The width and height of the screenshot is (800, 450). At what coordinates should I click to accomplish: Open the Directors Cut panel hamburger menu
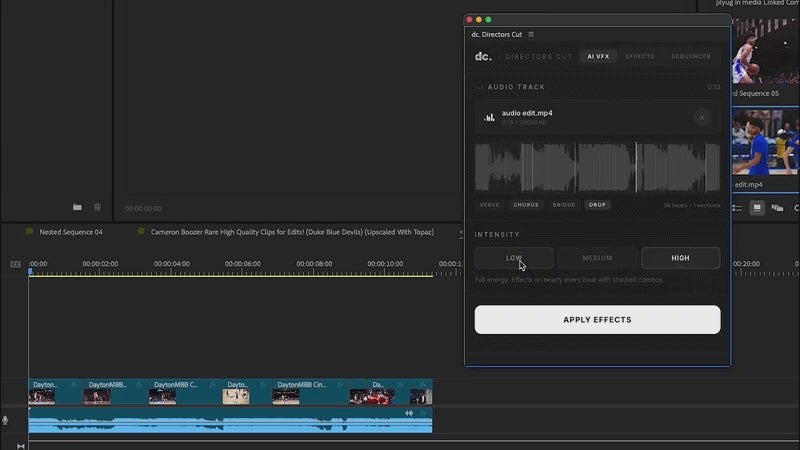point(531,34)
